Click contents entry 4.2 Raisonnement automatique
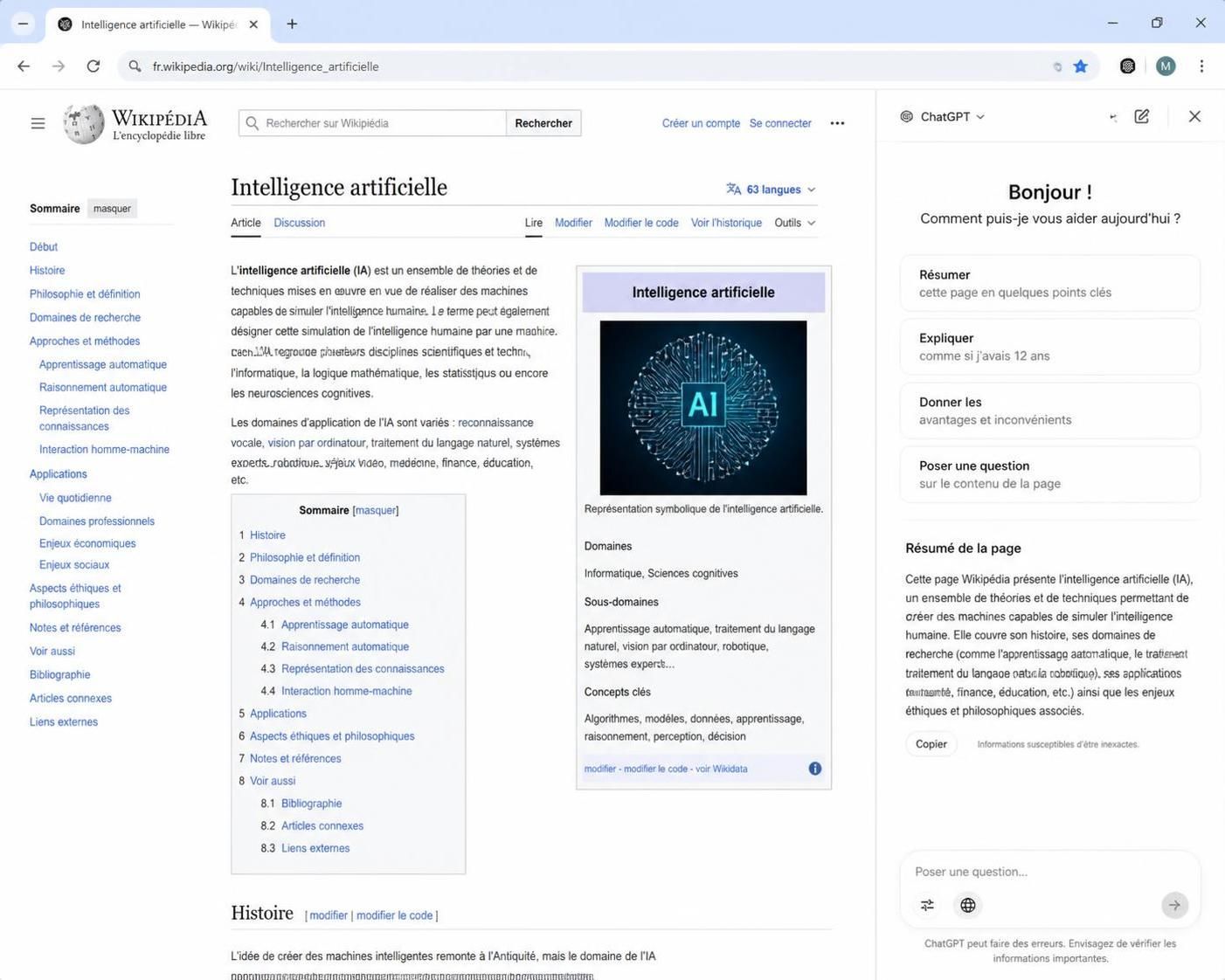The height and width of the screenshot is (980, 1225). pos(345,647)
